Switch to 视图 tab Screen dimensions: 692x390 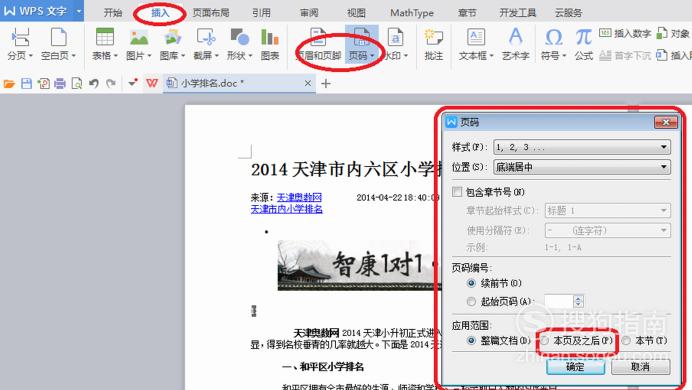[356, 13]
